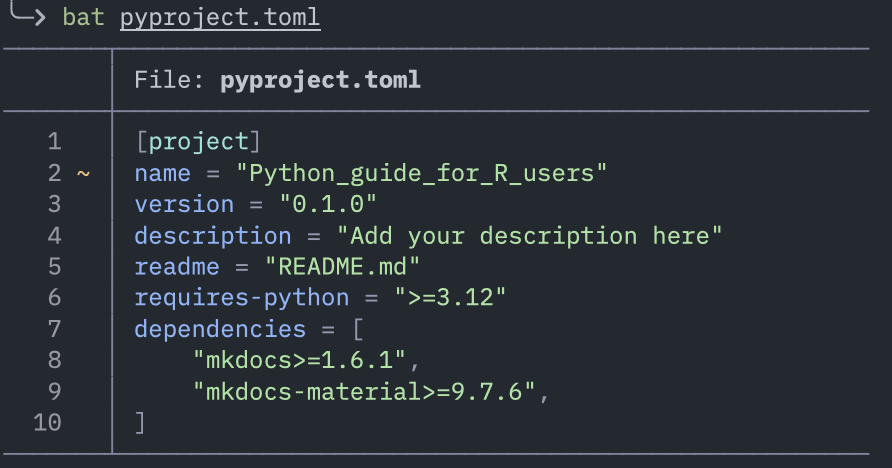Click the description key

pos(213,236)
